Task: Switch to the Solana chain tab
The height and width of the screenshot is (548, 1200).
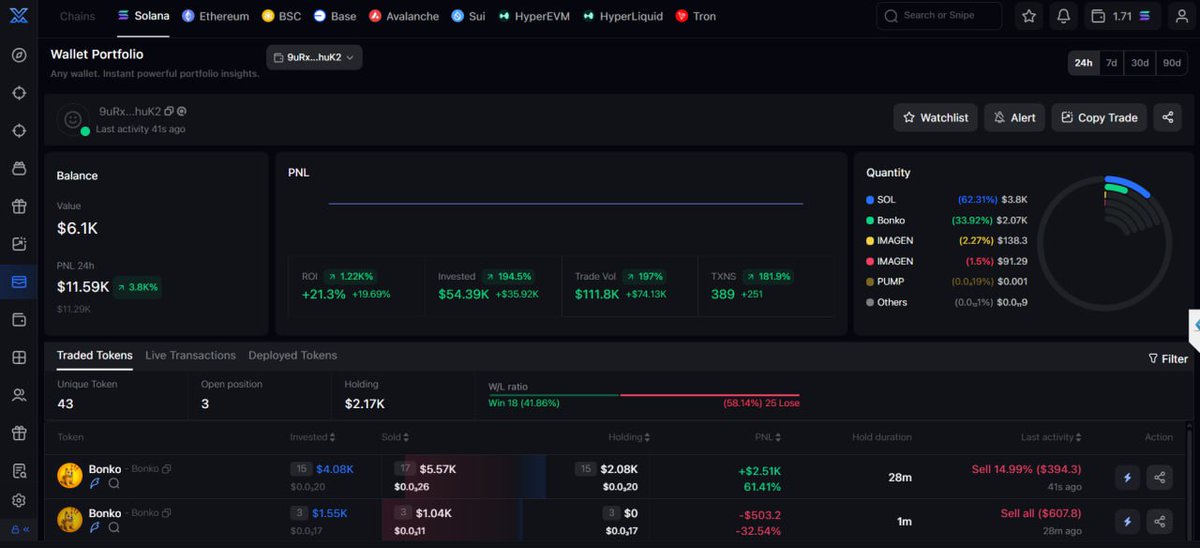Action: [x=143, y=16]
